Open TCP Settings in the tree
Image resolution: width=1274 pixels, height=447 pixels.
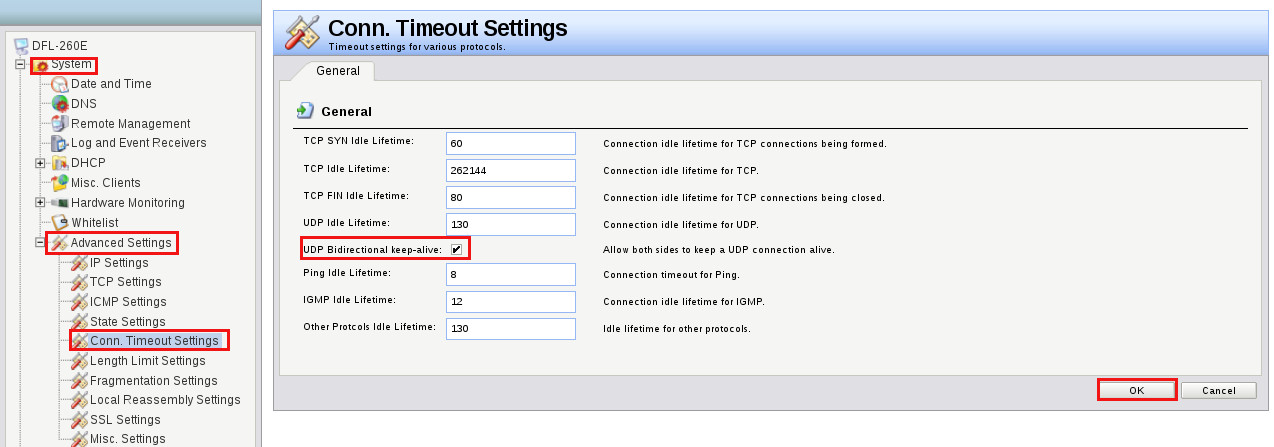click(126, 282)
